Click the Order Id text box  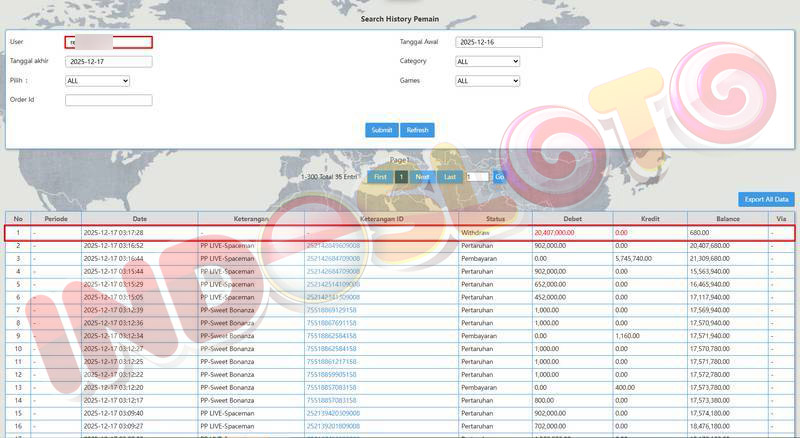pyautogui.click(x=108, y=100)
